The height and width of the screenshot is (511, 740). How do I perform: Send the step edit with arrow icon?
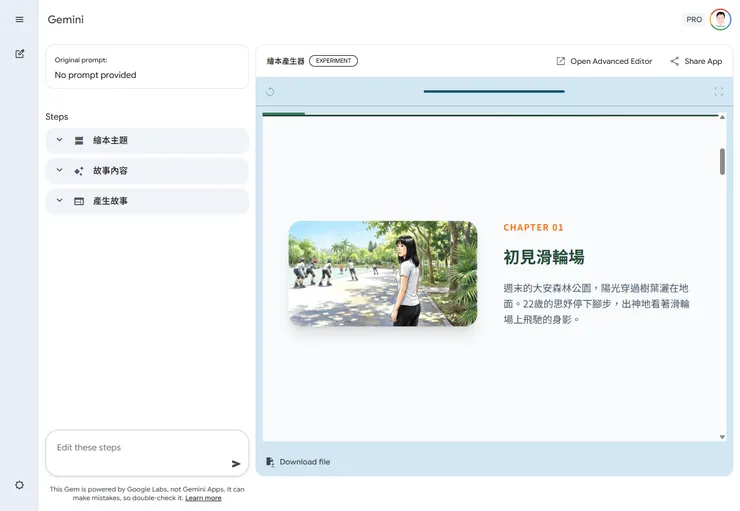tap(236, 464)
